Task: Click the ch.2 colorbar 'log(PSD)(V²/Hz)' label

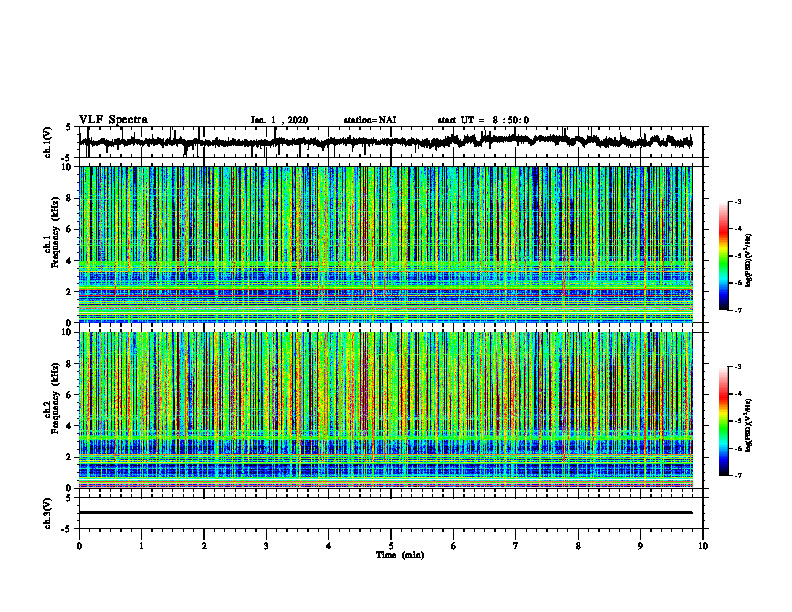Action: 749,425
